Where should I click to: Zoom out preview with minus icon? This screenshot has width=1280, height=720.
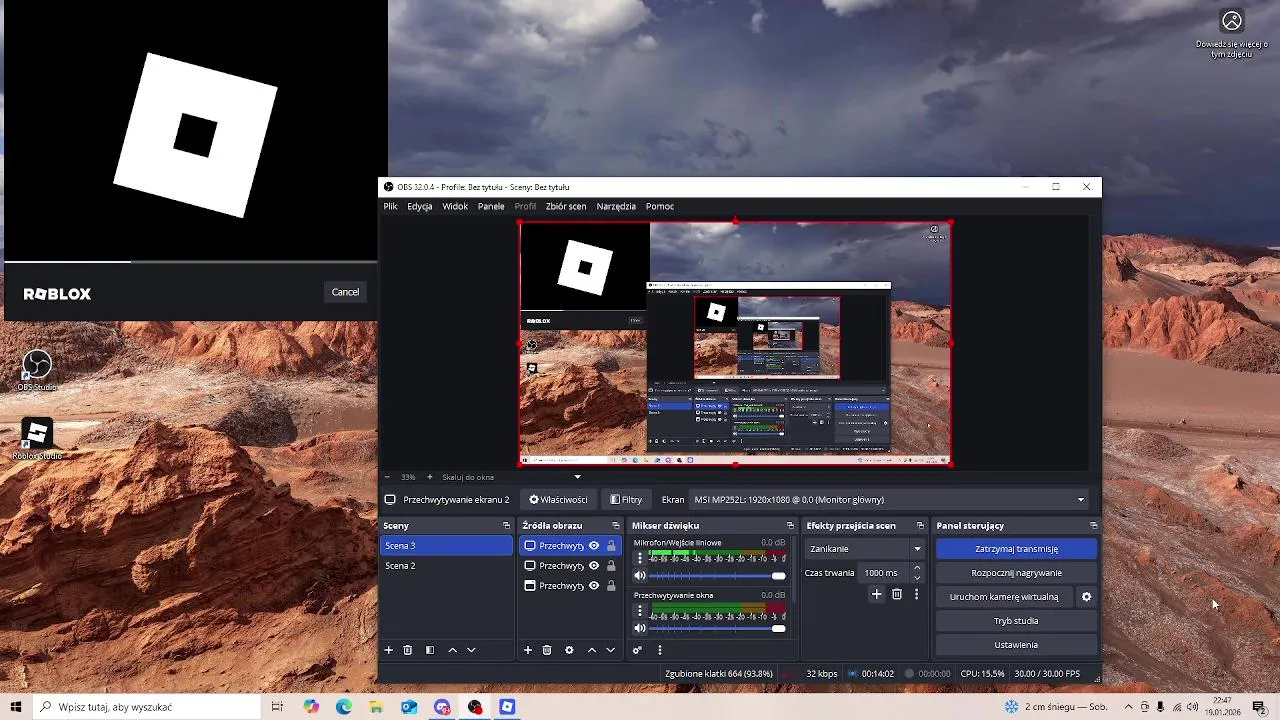(x=387, y=477)
